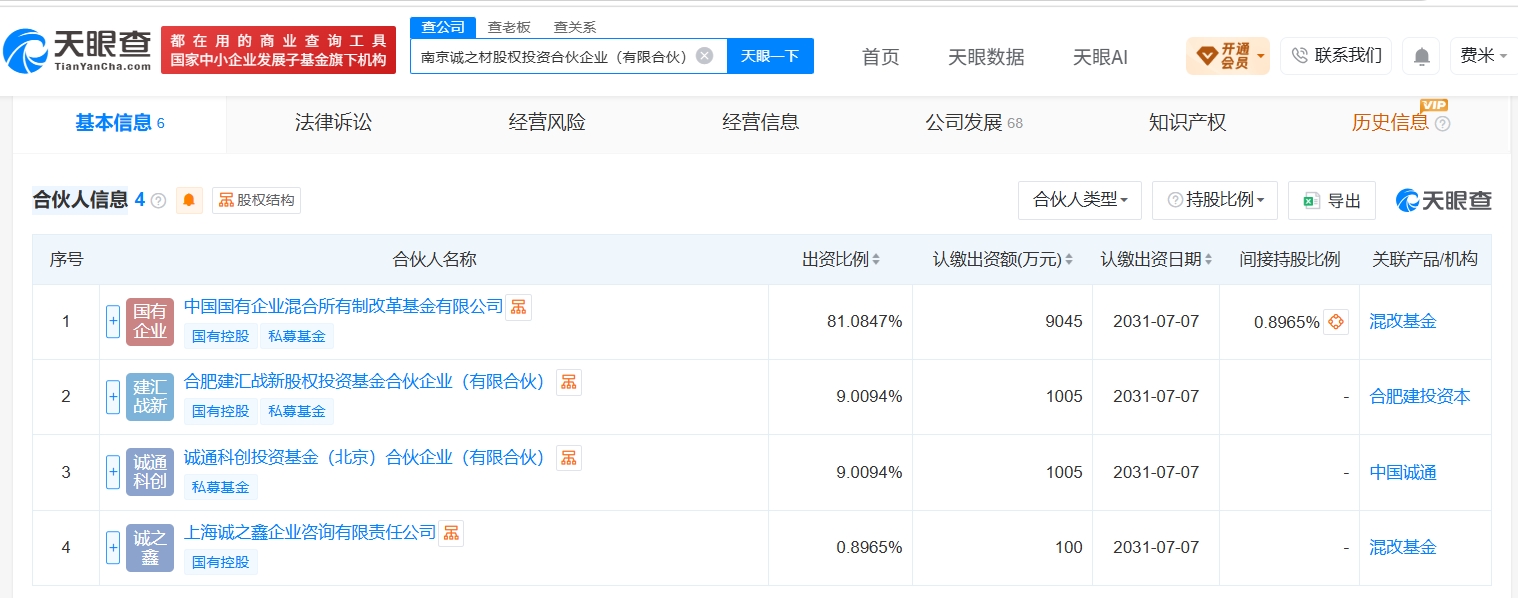Switch to the 法律诉讼 tab

point(333,123)
